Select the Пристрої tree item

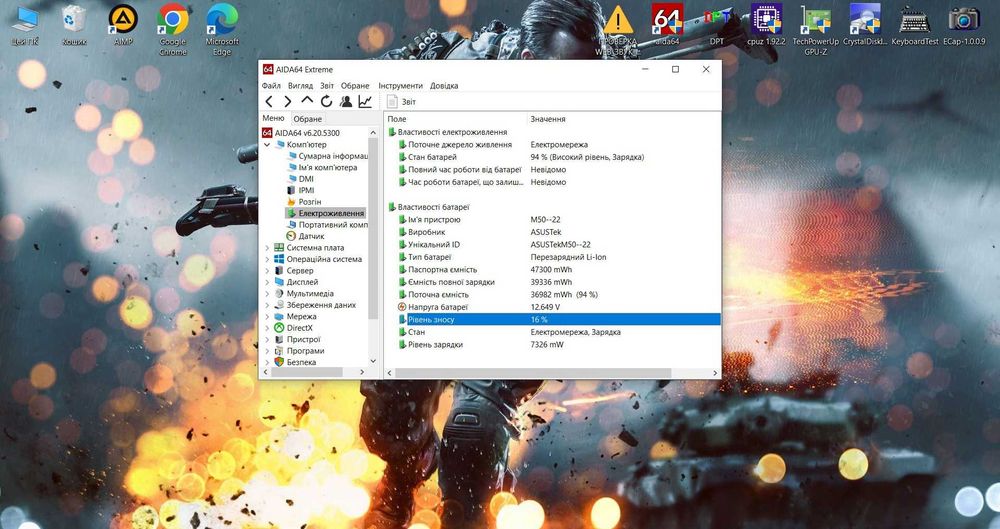(x=297, y=339)
